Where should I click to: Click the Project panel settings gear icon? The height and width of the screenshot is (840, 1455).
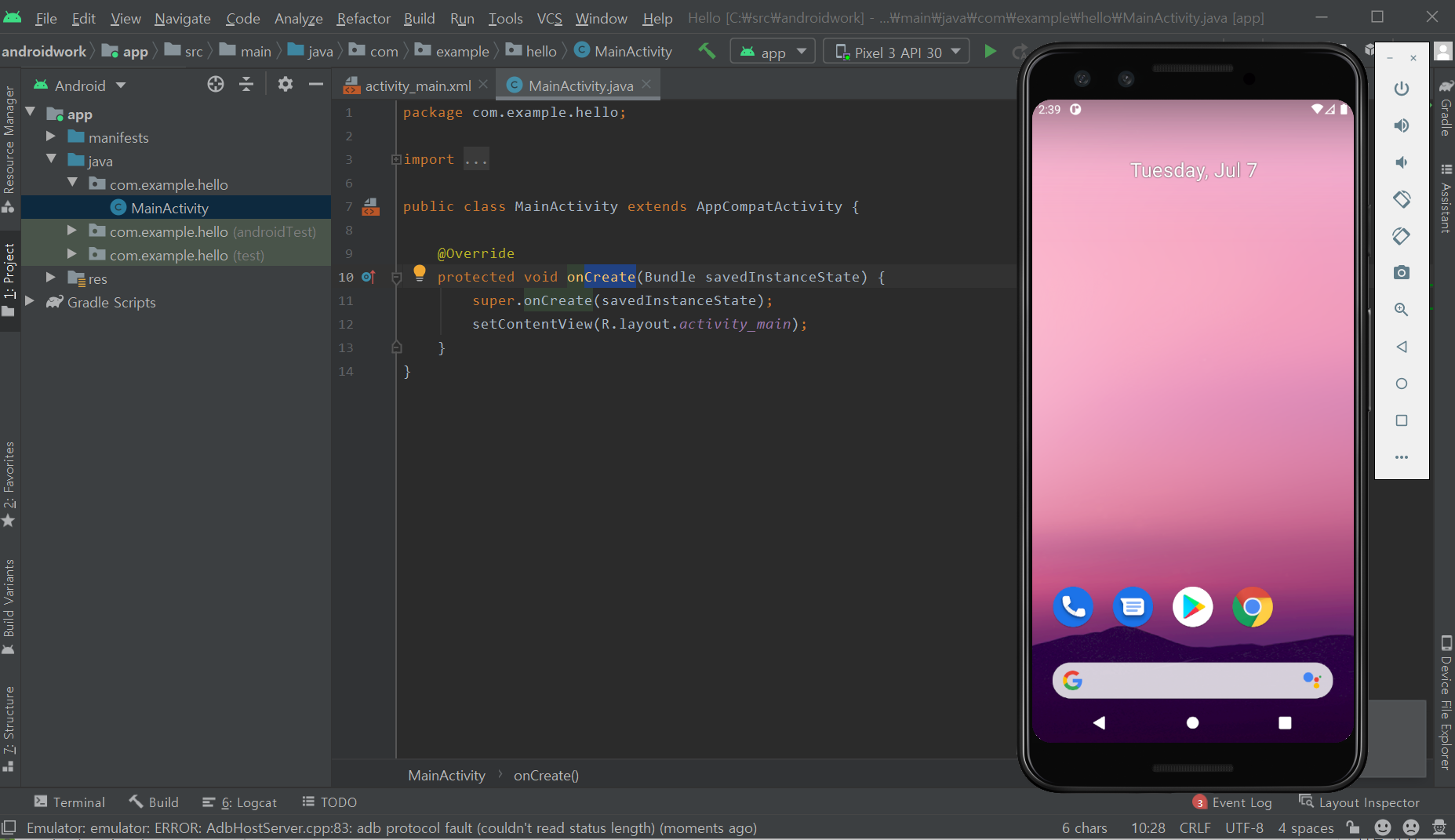[x=286, y=84]
